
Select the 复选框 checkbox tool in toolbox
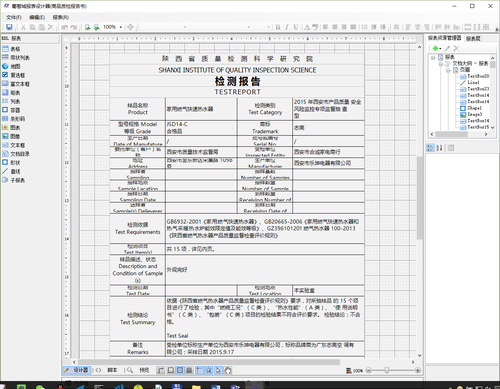pos(14,75)
